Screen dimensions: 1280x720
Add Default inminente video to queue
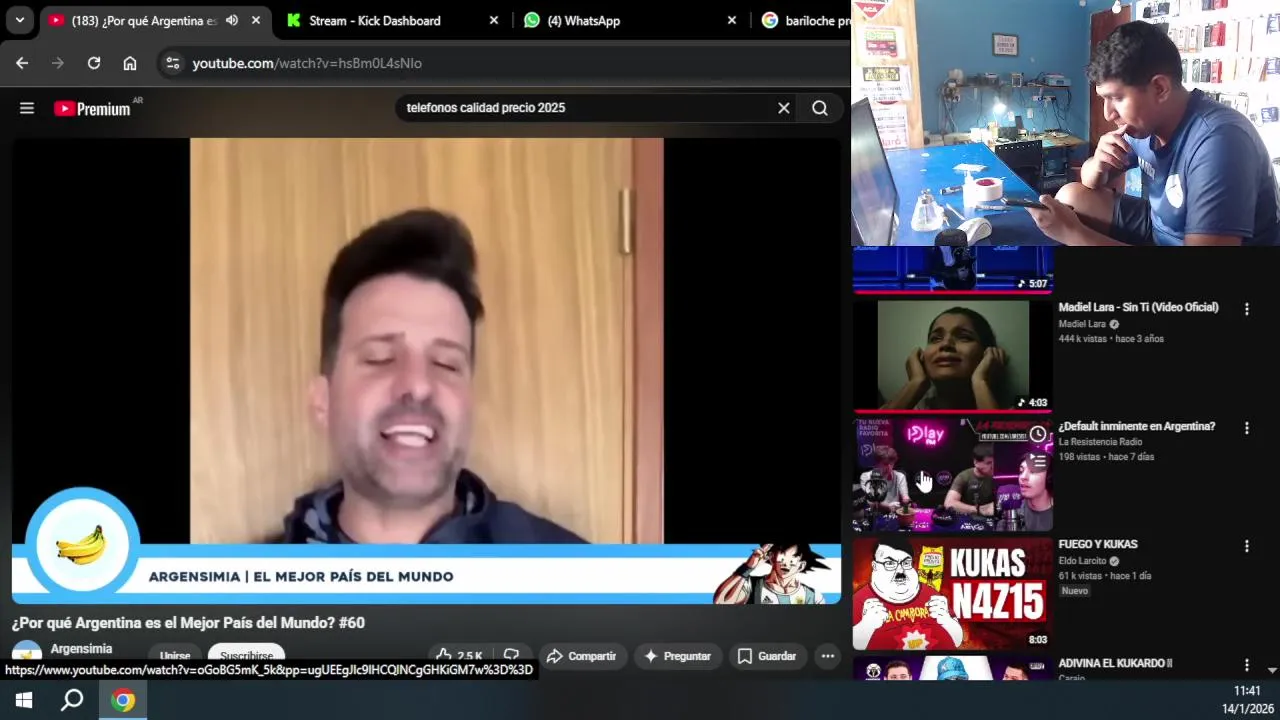click(x=1038, y=462)
